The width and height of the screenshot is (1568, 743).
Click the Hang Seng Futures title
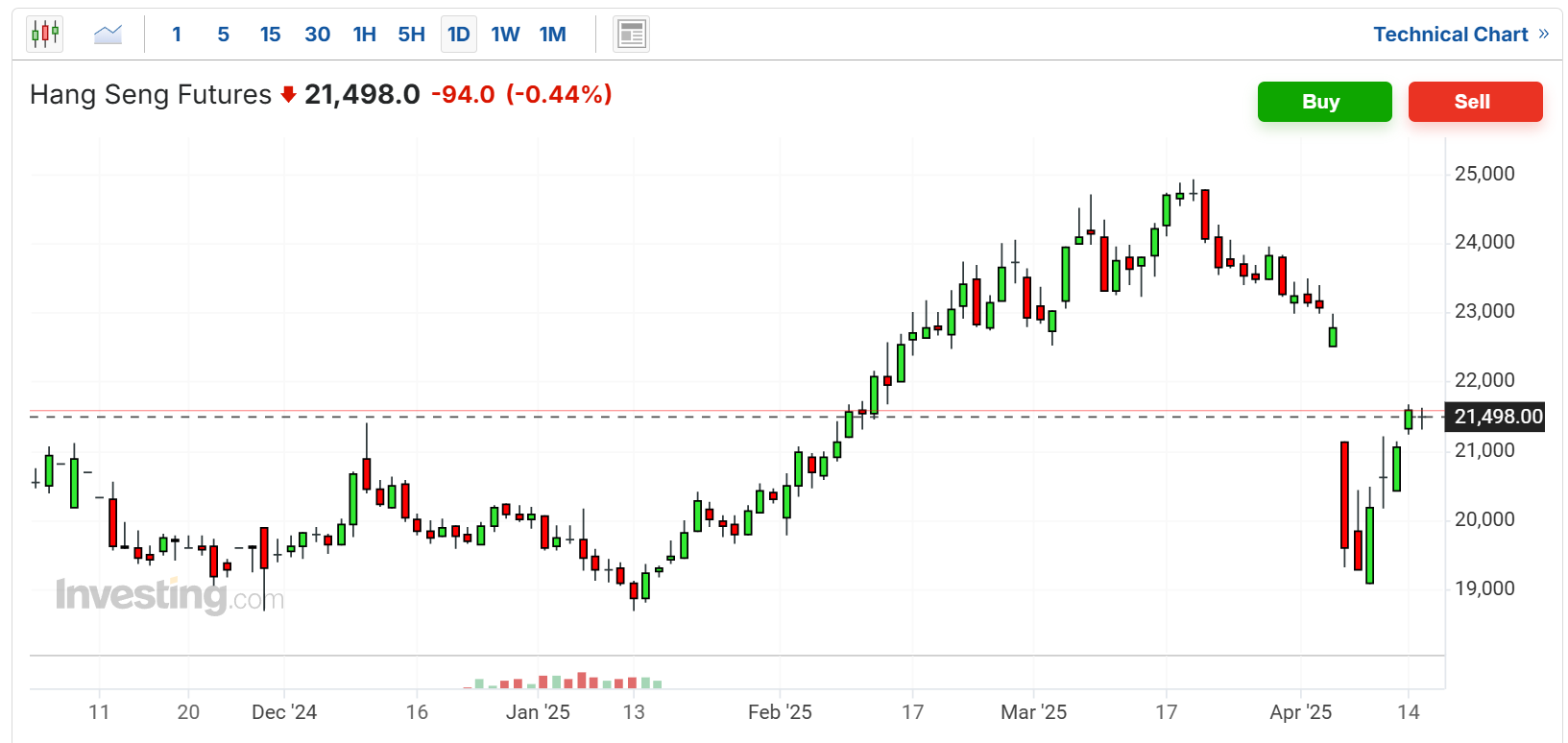click(x=151, y=95)
